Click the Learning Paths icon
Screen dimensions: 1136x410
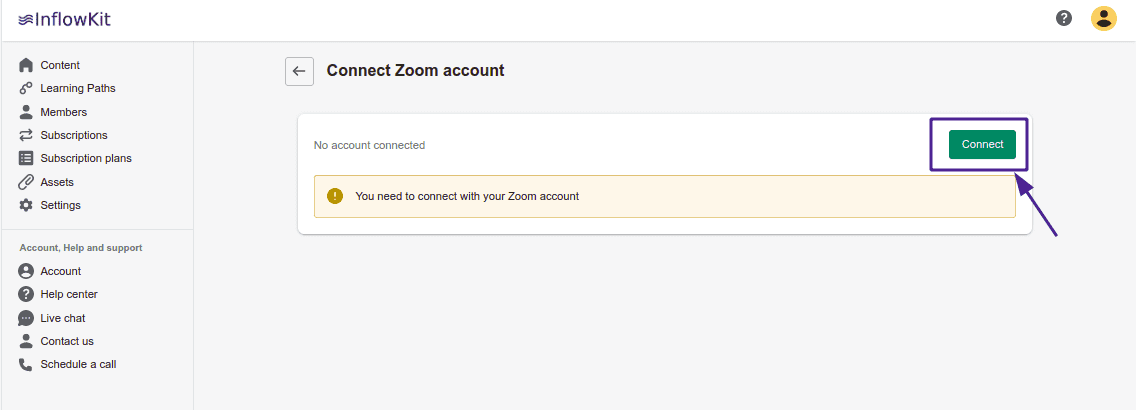click(26, 88)
